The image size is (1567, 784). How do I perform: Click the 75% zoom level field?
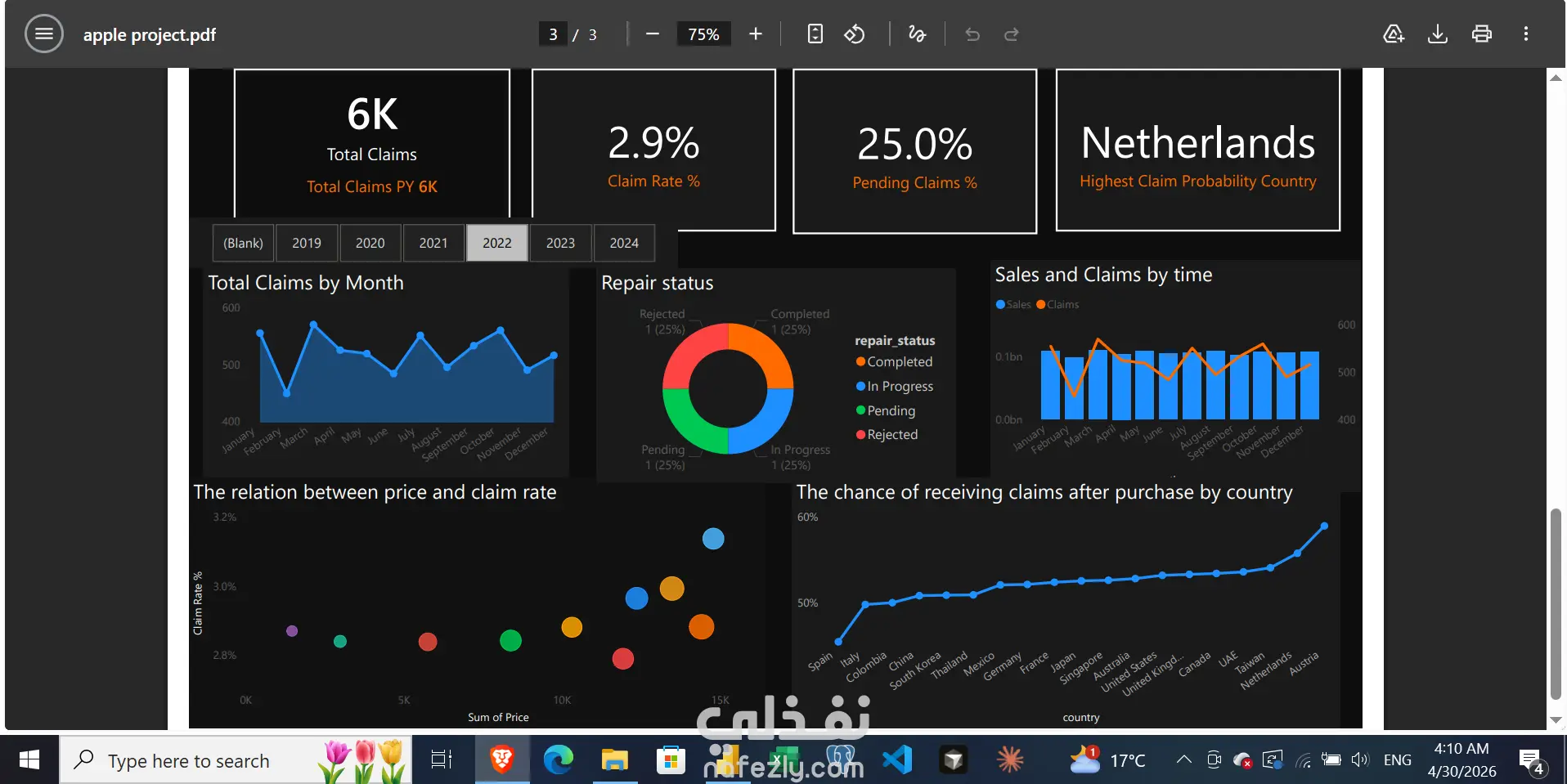click(703, 34)
